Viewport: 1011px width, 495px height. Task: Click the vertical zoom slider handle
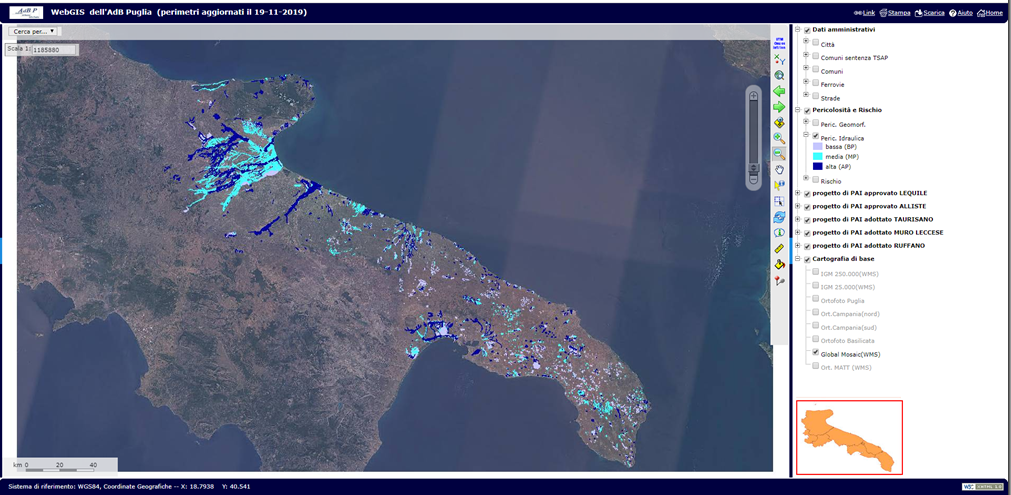pos(753,168)
